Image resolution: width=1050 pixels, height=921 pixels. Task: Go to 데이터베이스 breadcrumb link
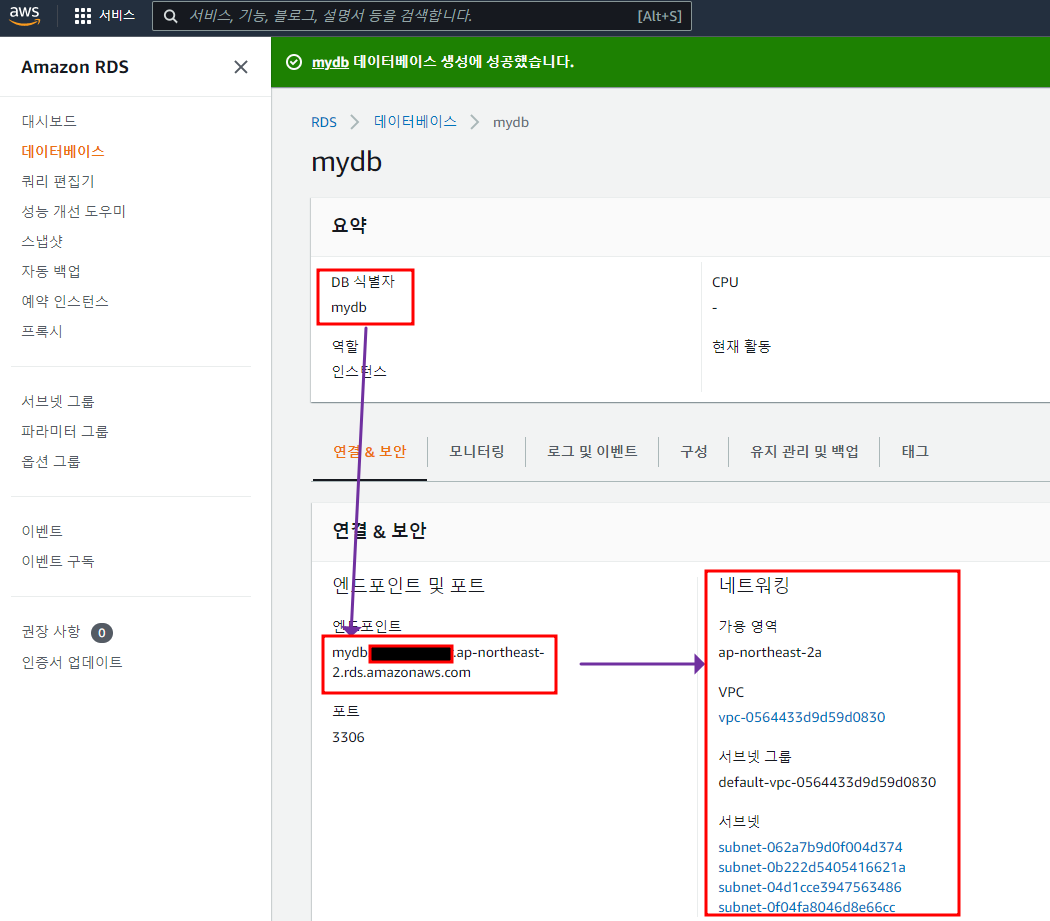pos(415,122)
